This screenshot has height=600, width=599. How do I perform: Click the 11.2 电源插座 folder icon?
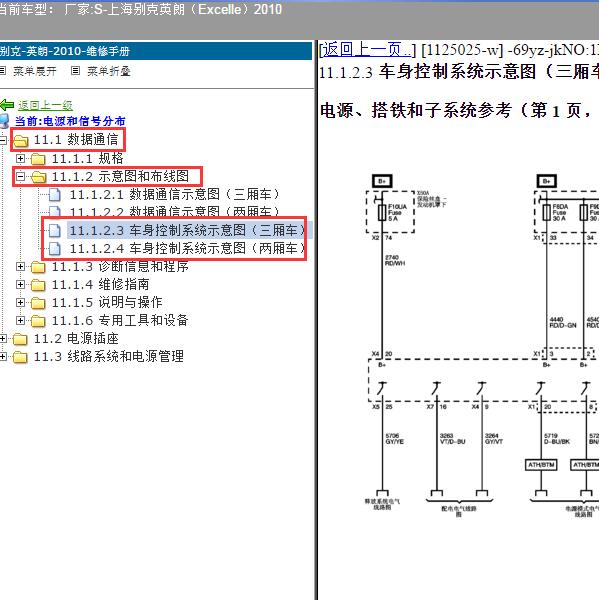pos(20,339)
